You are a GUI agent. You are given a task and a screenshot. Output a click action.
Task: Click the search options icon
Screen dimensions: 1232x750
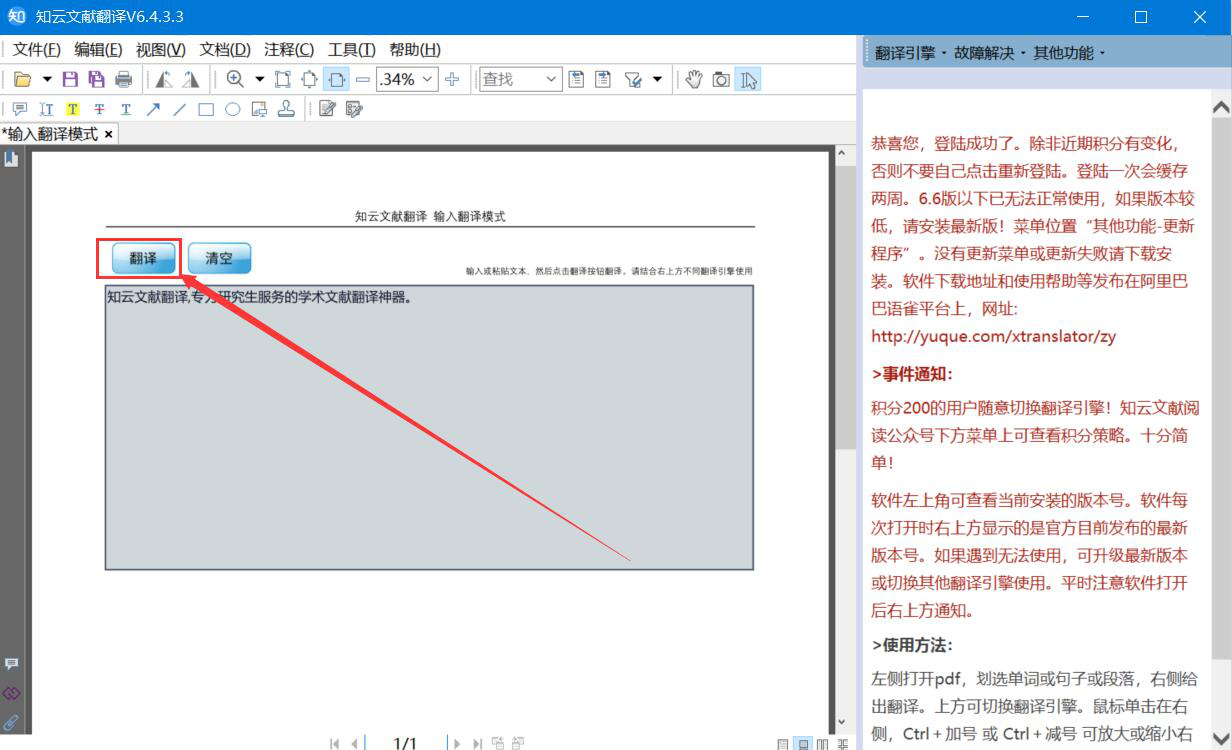click(x=633, y=79)
